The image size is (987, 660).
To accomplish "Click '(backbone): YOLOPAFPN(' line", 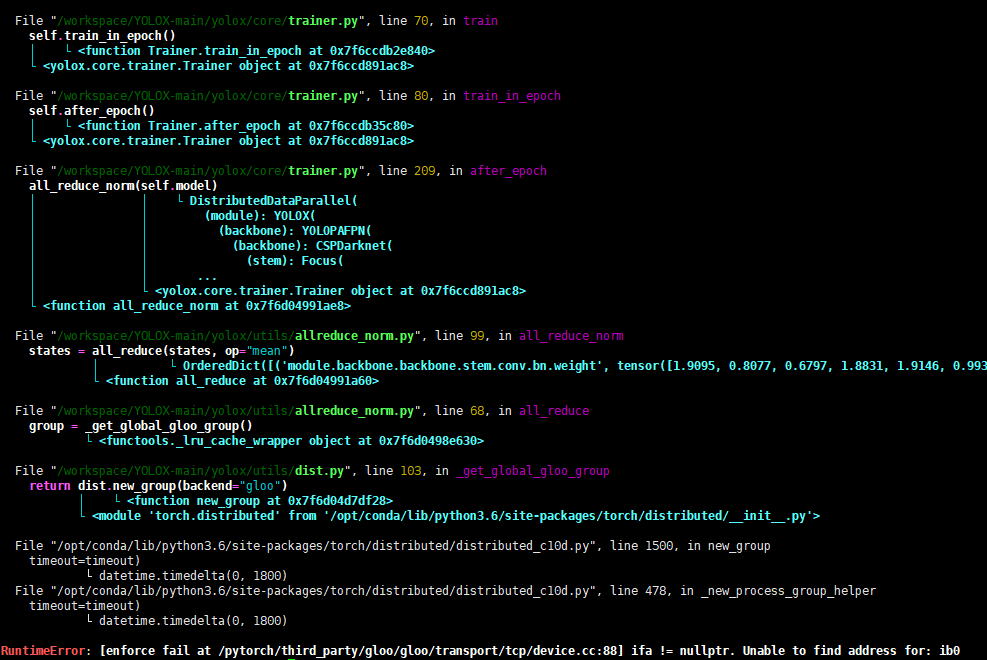I will click(295, 231).
